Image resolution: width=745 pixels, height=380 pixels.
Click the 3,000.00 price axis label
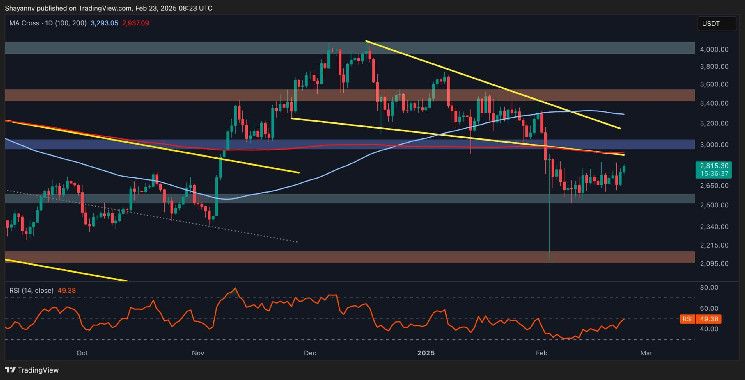click(x=714, y=144)
